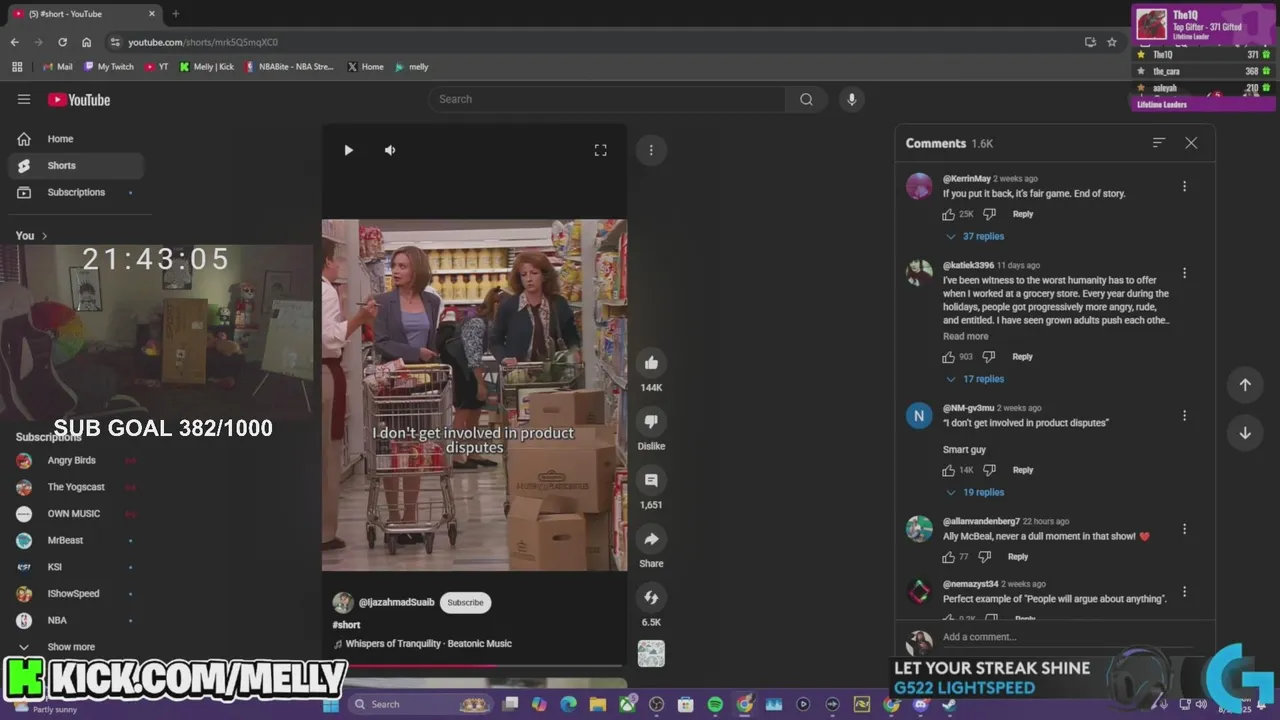
Task: Show more subscriptions
Action: pos(76,647)
